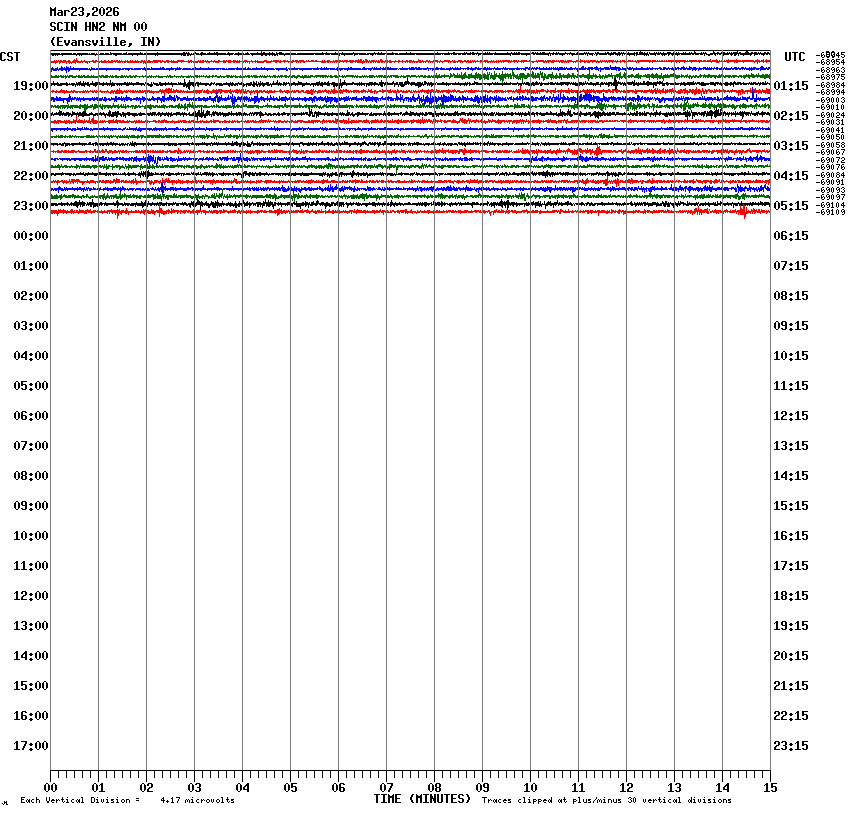
Task: Click the 15 minute axis tick label
Action: coord(769,789)
